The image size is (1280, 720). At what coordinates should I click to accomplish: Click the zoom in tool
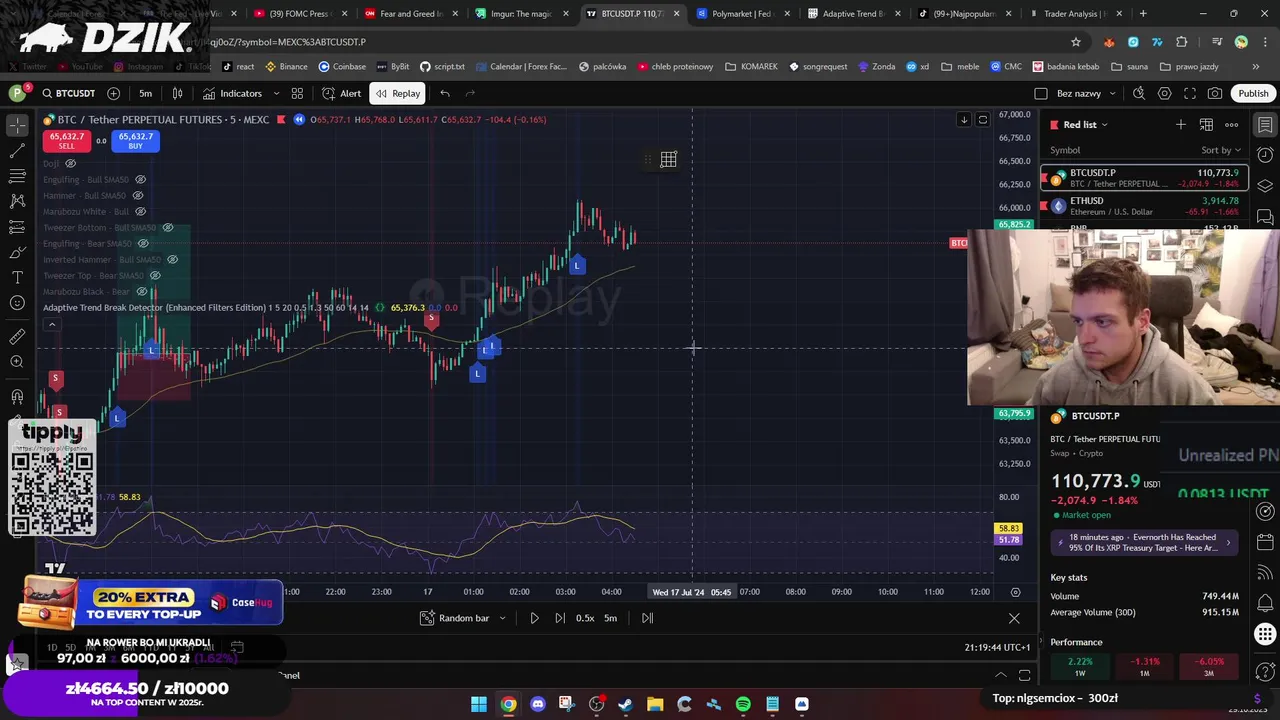tap(17, 362)
